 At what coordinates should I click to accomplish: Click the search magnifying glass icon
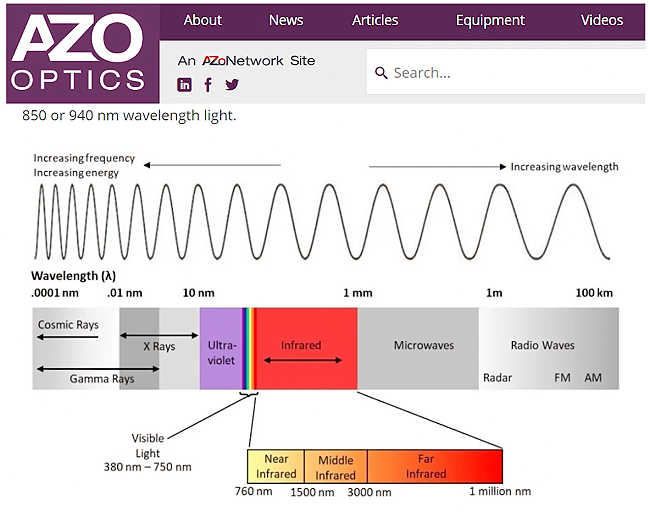coord(381,73)
